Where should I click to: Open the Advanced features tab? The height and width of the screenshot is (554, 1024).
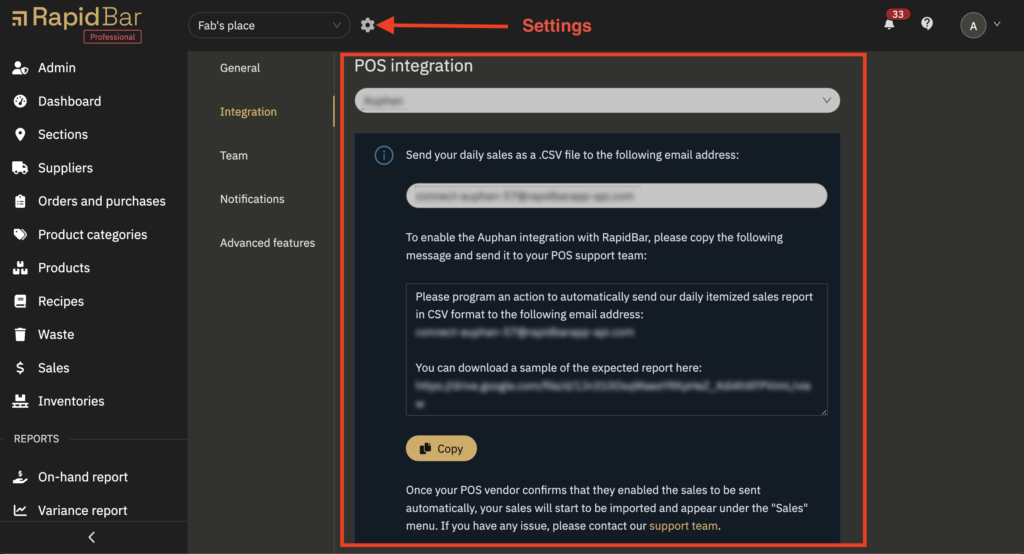coord(267,242)
